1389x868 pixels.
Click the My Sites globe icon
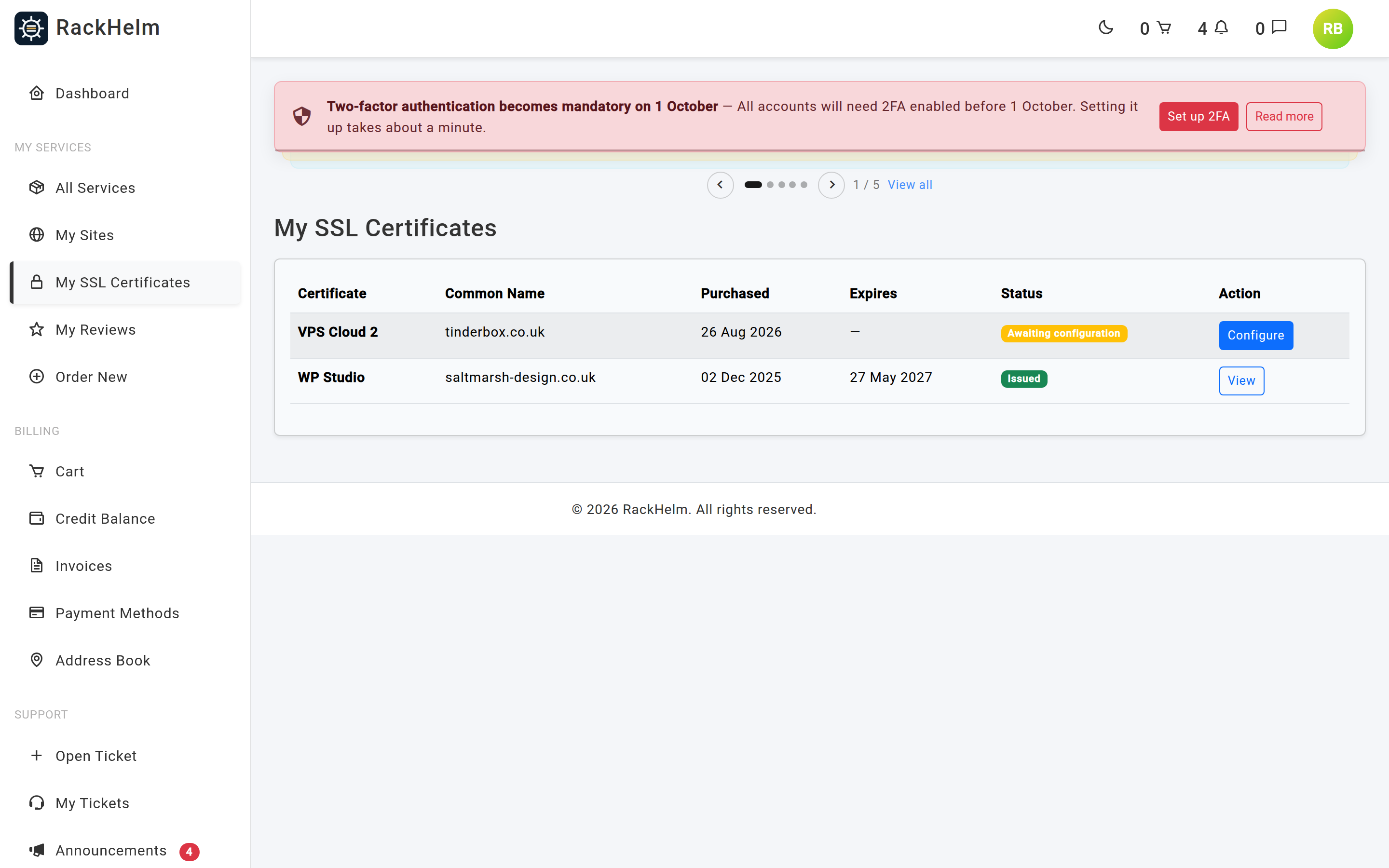37,235
